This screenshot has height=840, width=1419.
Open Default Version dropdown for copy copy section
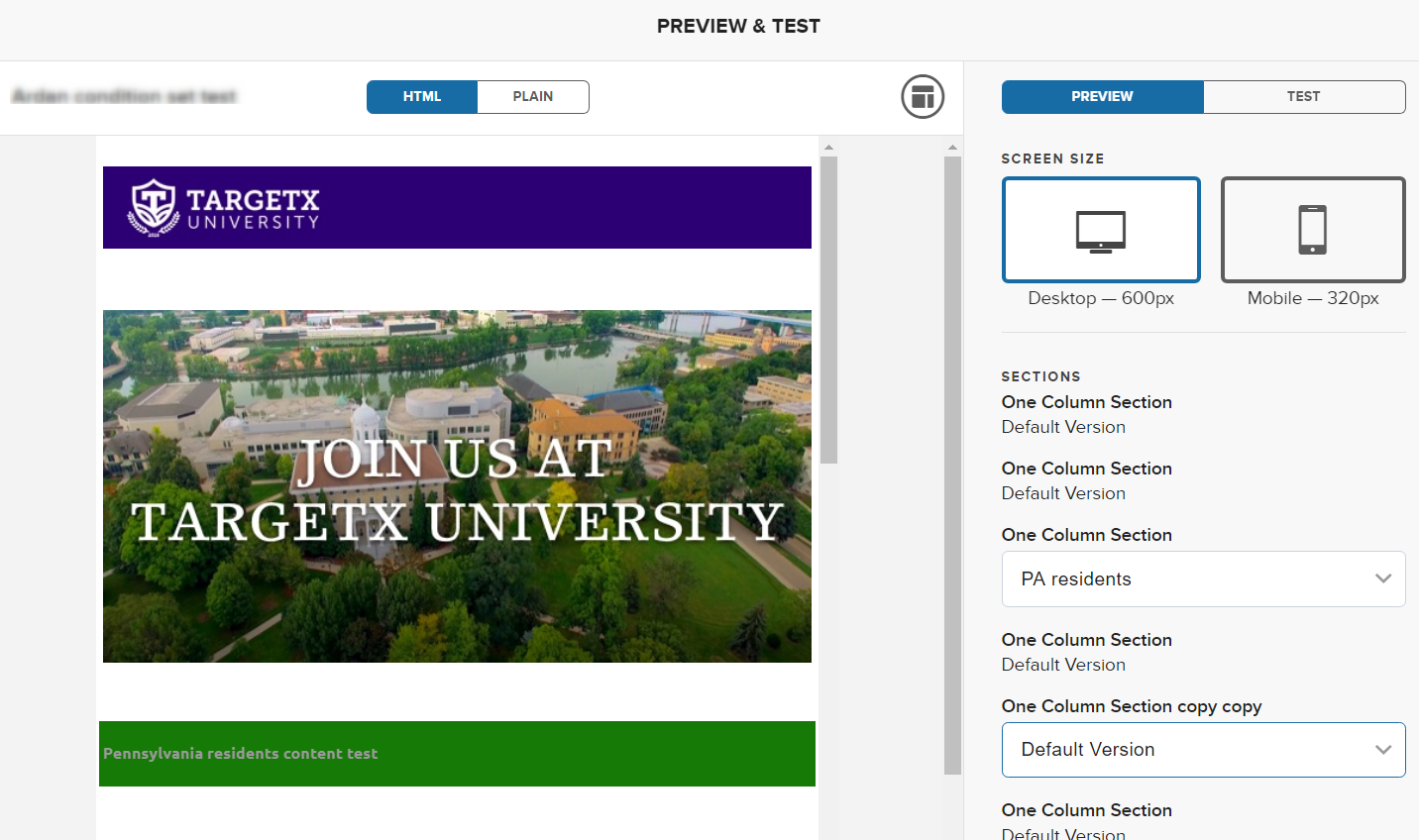coord(1204,750)
